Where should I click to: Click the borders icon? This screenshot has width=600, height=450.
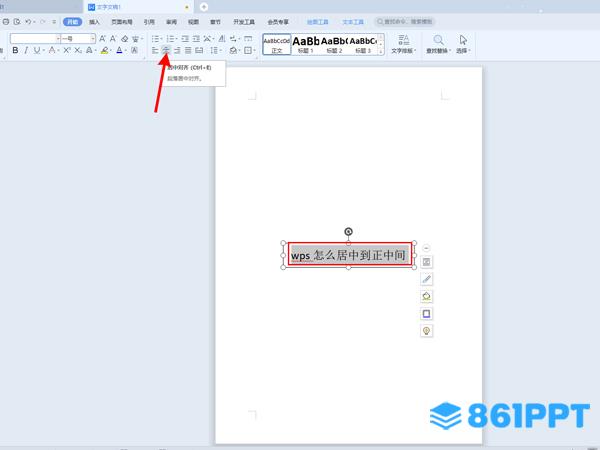(248, 50)
